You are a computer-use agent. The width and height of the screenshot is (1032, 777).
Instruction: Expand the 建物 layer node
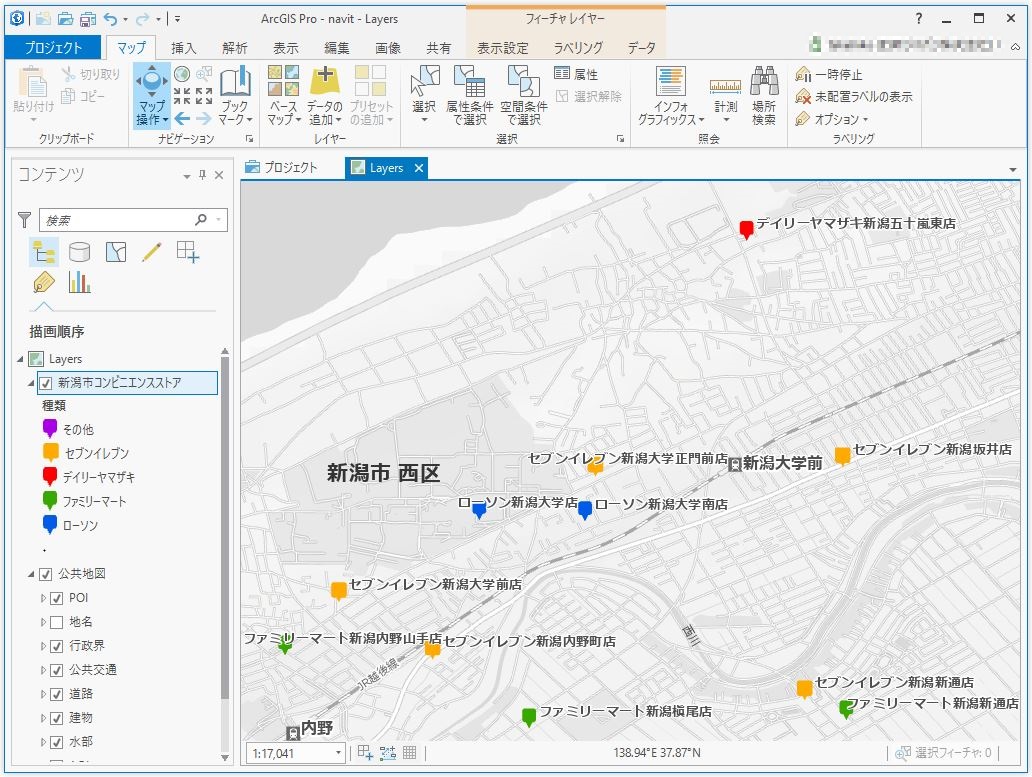pos(43,718)
